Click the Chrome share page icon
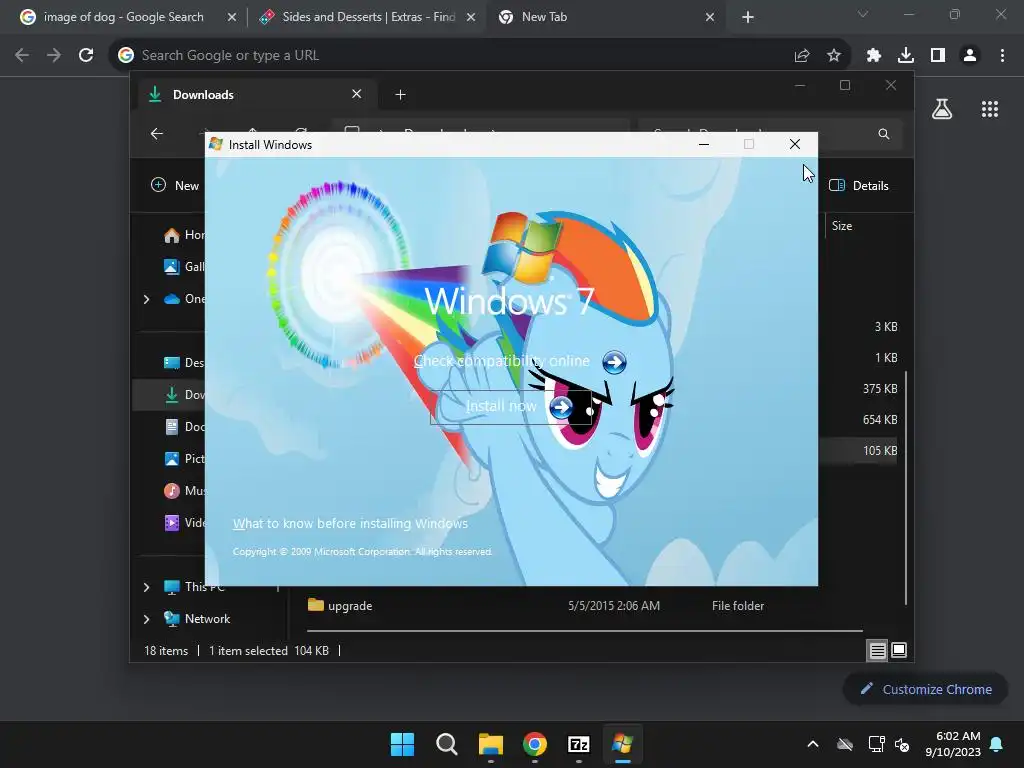Image resolution: width=1024 pixels, height=768 pixels. point(802,56)
